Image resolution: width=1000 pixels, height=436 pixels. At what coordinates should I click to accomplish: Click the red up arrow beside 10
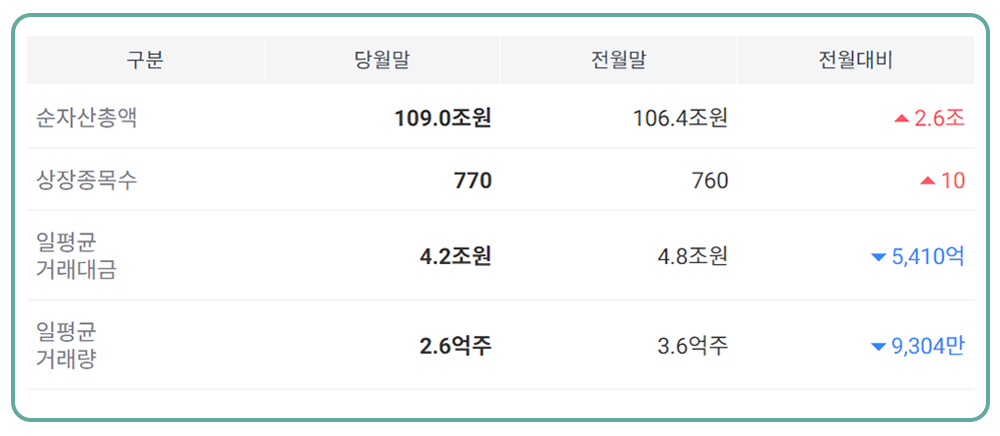927,181
